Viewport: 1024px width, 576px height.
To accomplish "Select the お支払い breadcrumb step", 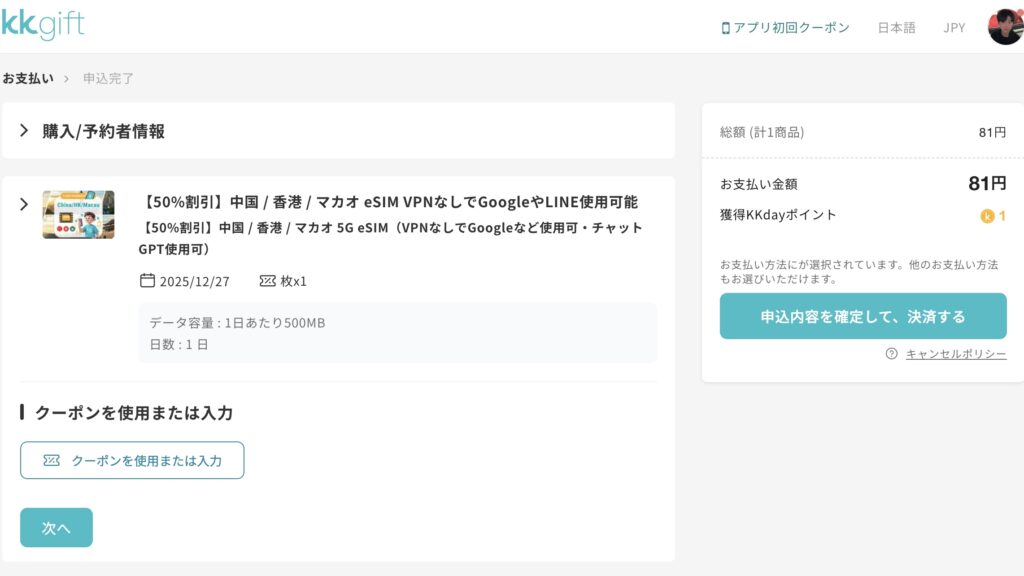I will pyautogui.click(x=28, y=78).
